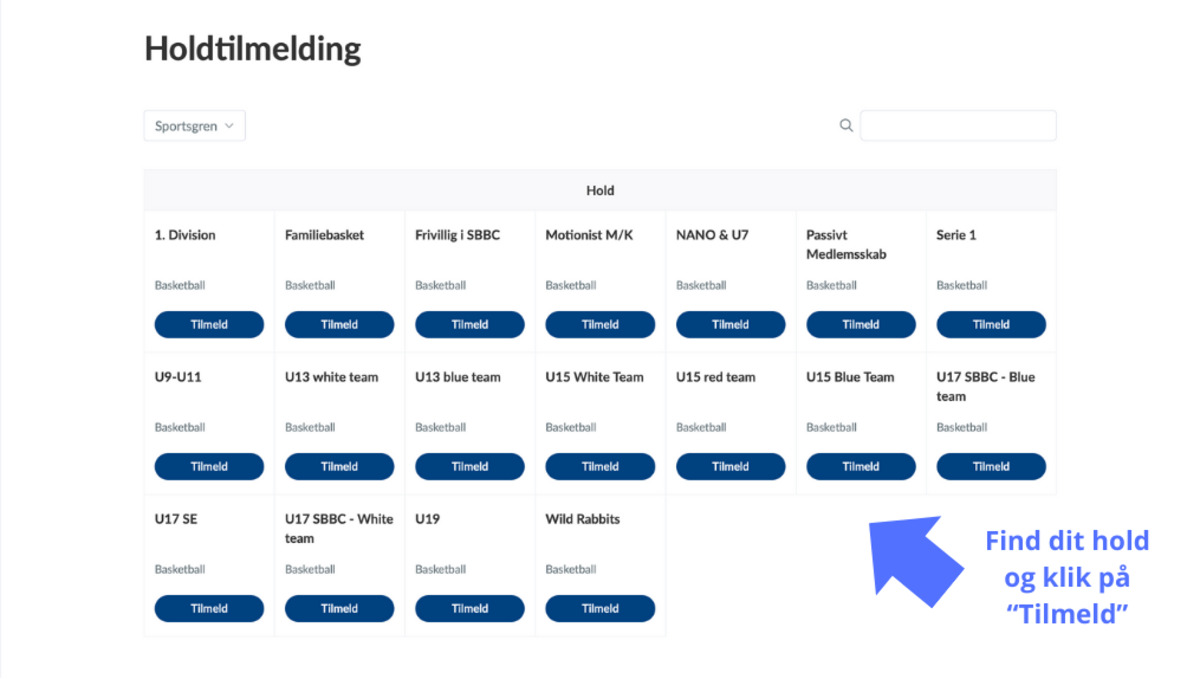
Task: Join U15 red team via Tilmeld
Action: [730, 466]
